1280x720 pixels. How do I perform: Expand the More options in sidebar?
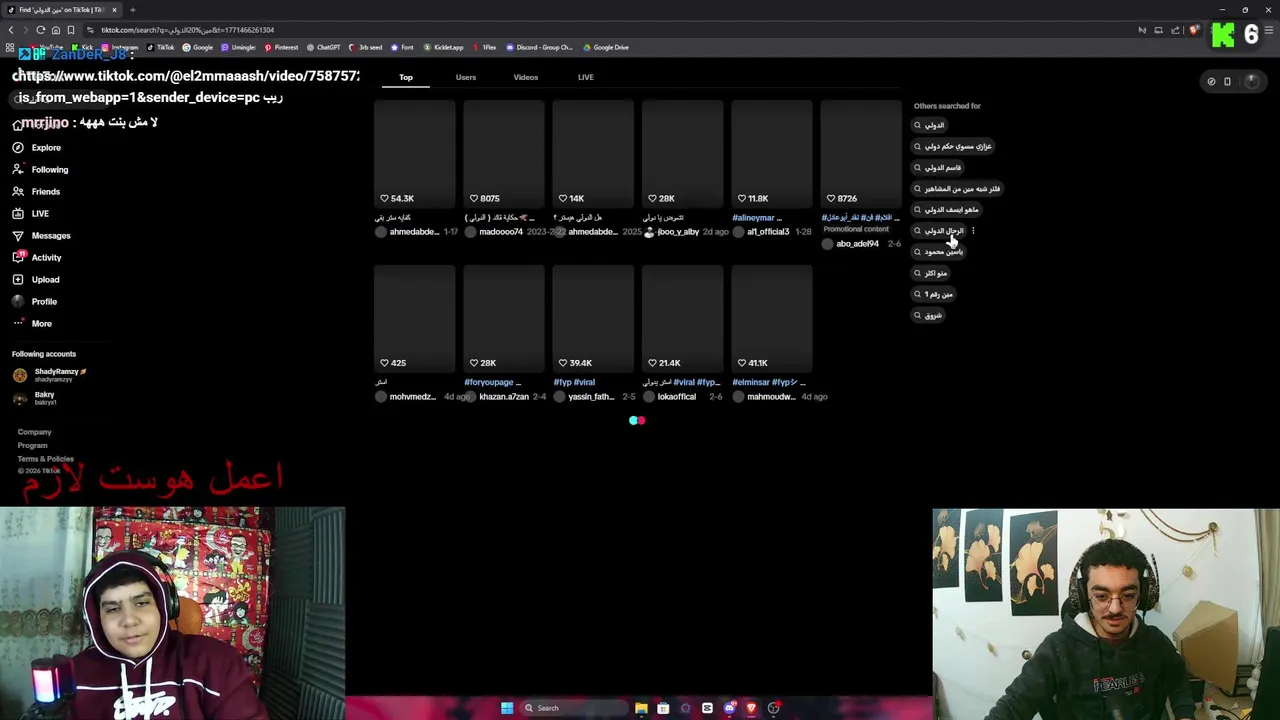pyautogui.click(x=32, y=324)
